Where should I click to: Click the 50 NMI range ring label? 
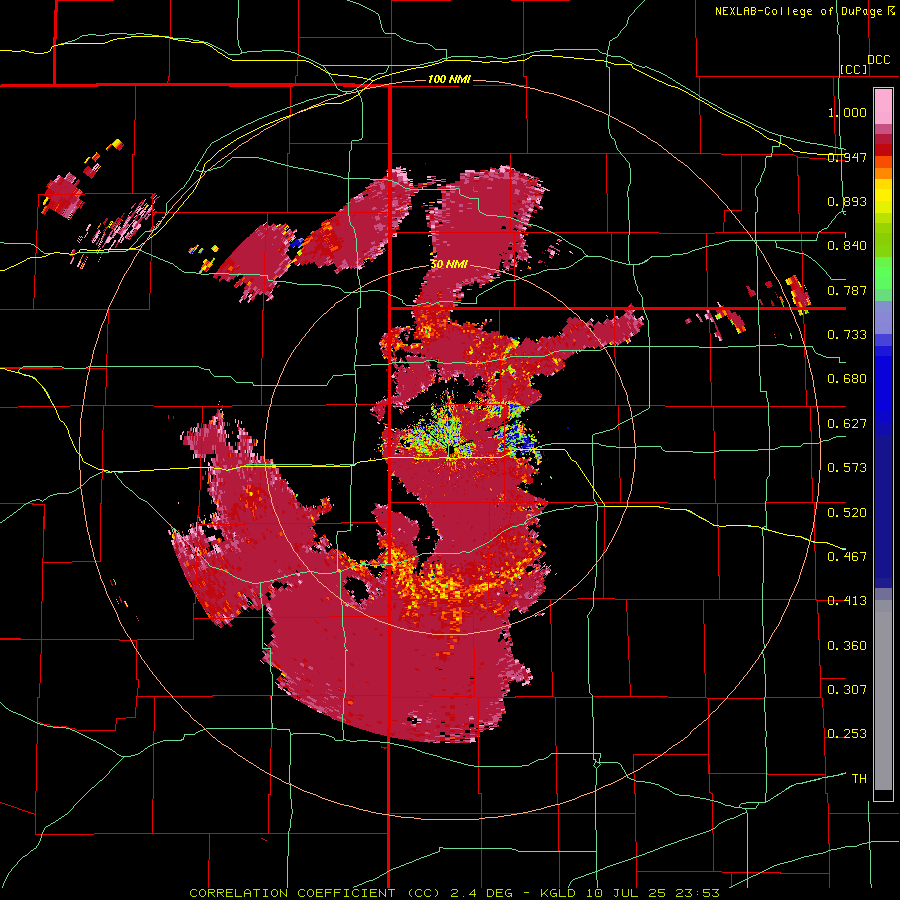[x=449, y=265]
